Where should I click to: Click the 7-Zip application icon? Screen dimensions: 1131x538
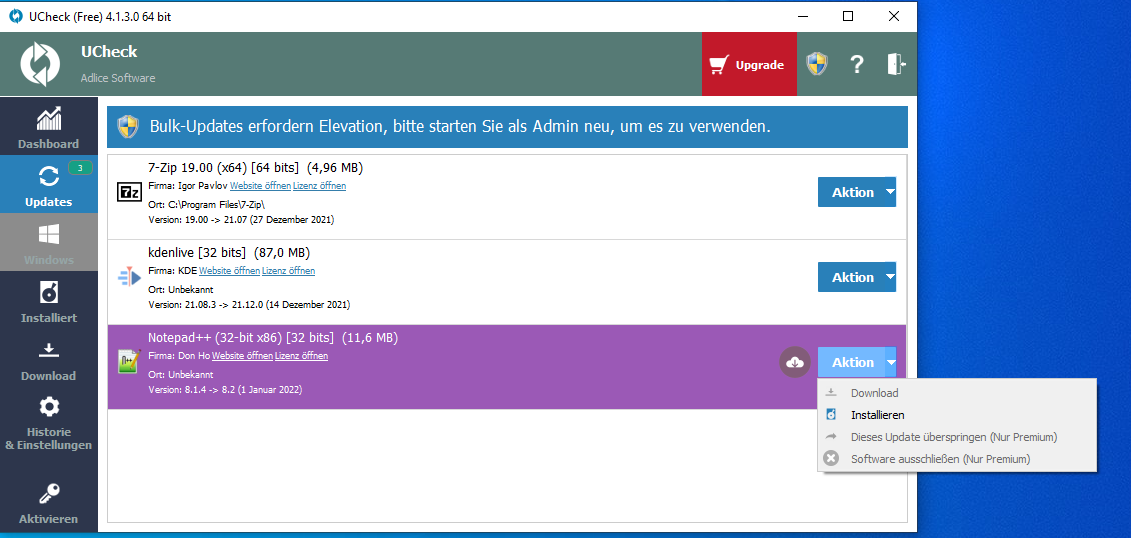[x=128, y=192]
